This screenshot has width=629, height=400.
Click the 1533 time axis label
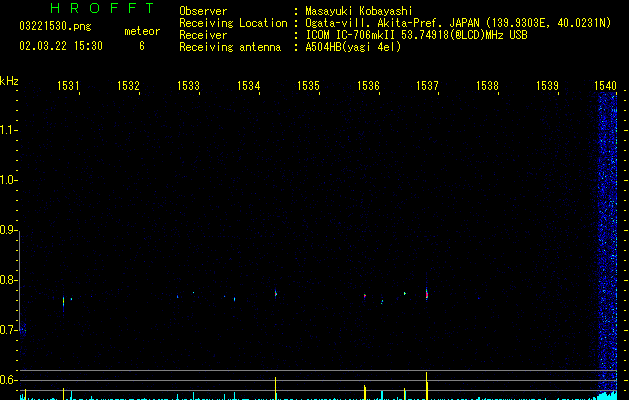pyautogui.click(x=188, y=85)
